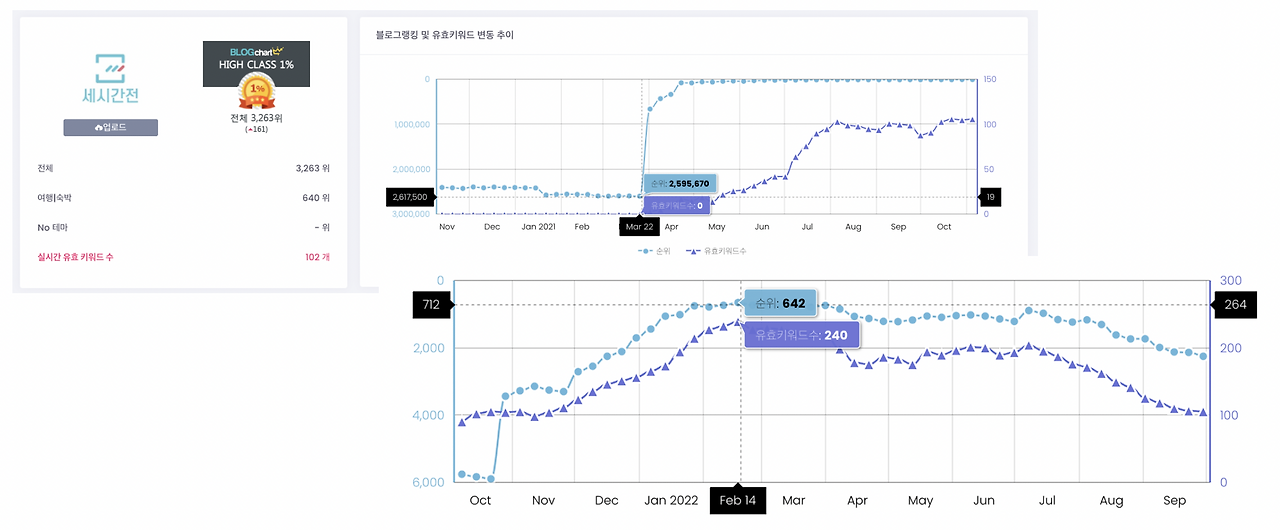
Task: Click the Feb label on the upper chart axis
Action: click(581, 227)
